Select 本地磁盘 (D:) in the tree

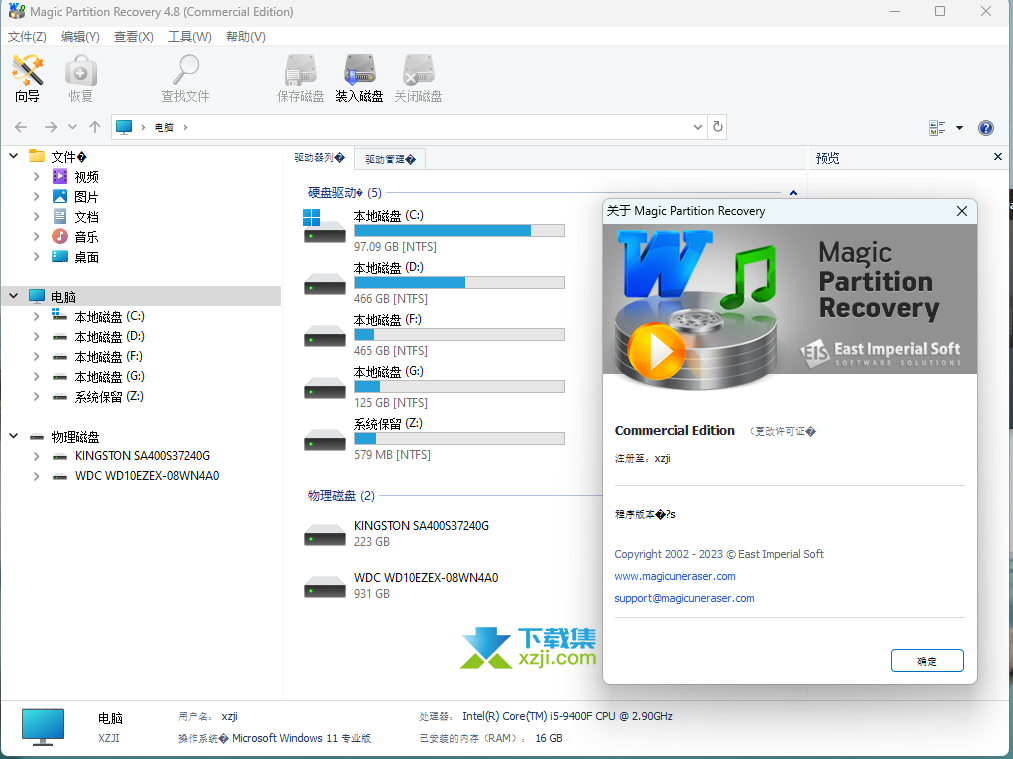point(109,337)
